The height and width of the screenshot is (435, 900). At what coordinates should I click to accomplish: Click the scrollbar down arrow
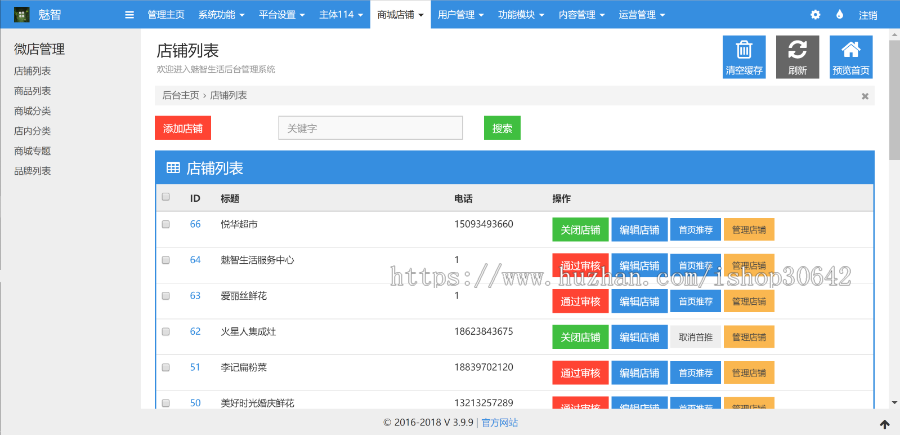coord(894,403)
